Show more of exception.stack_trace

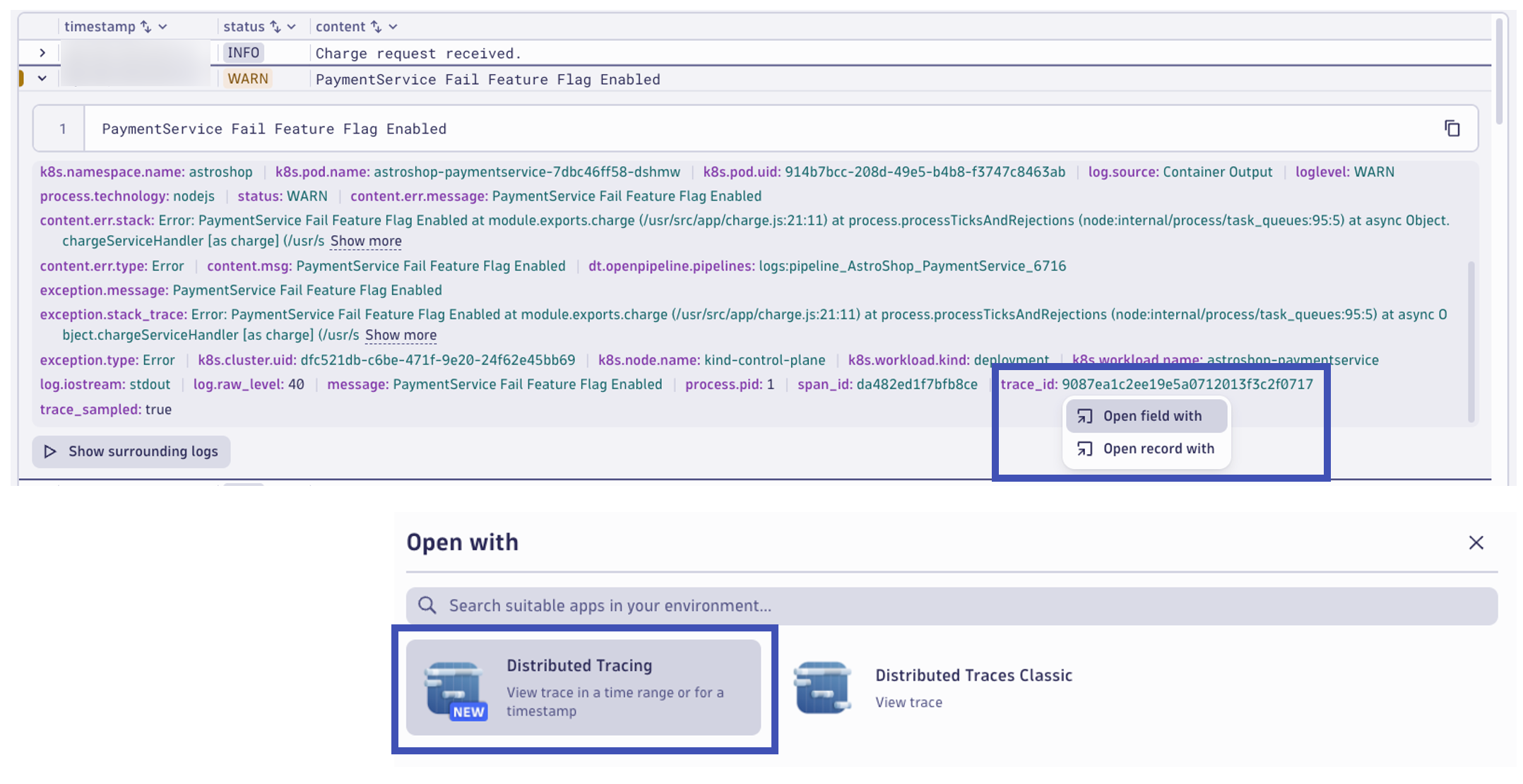[401, 335]
